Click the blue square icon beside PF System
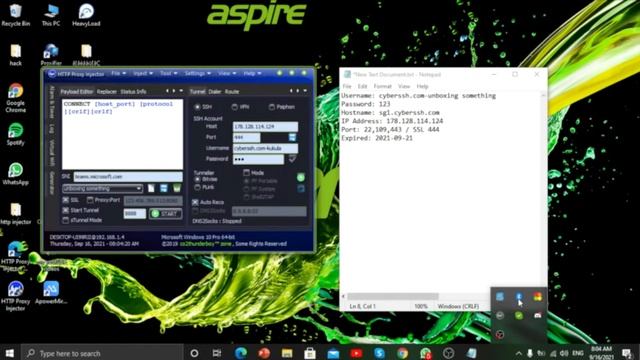The image size is (640, 360). (301, 189)
